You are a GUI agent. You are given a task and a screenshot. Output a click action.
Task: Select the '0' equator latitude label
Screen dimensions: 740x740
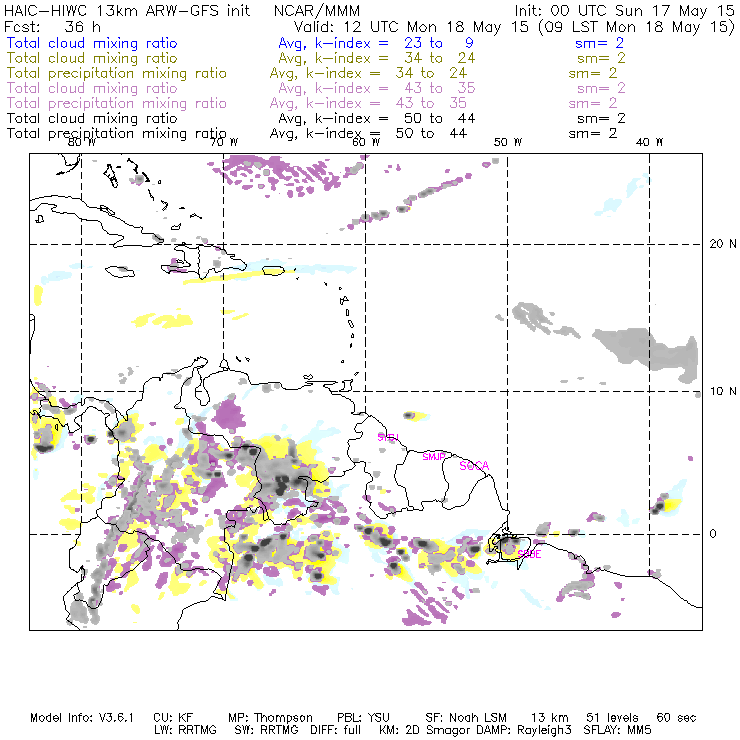click(x=713, y=534)
